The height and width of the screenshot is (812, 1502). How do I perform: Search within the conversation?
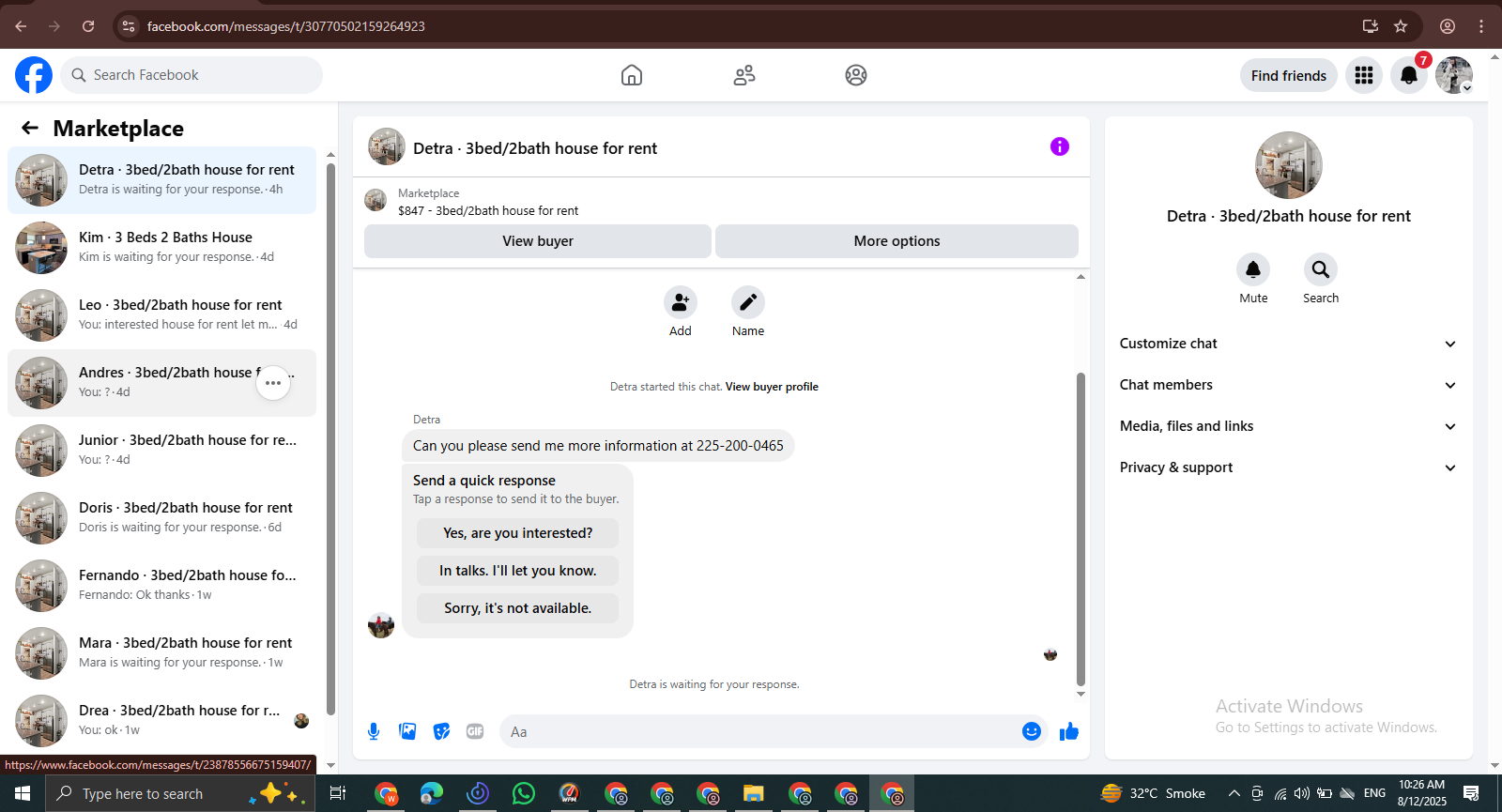[x=1321, y=269]
